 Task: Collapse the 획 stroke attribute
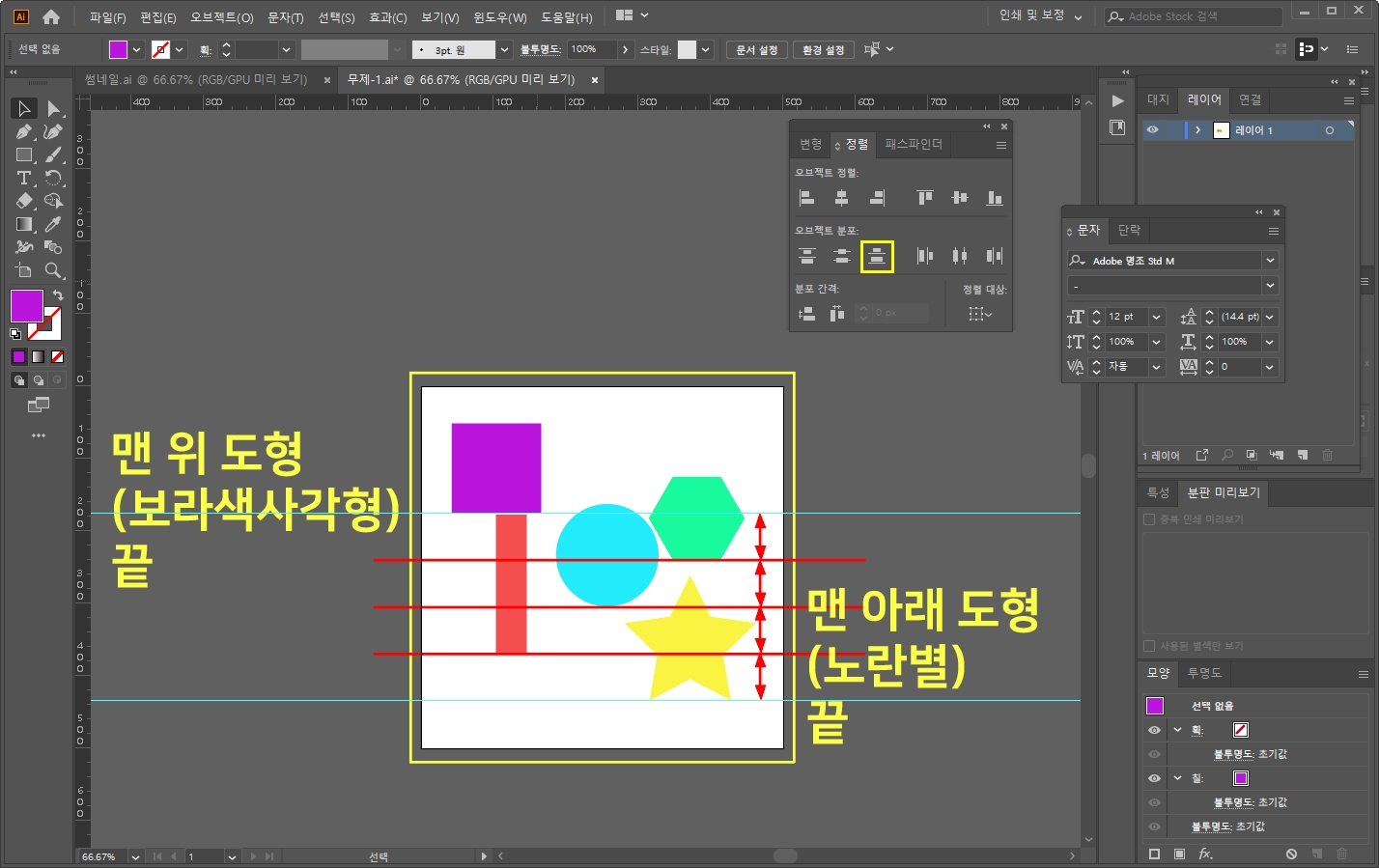click(1177, 730)
